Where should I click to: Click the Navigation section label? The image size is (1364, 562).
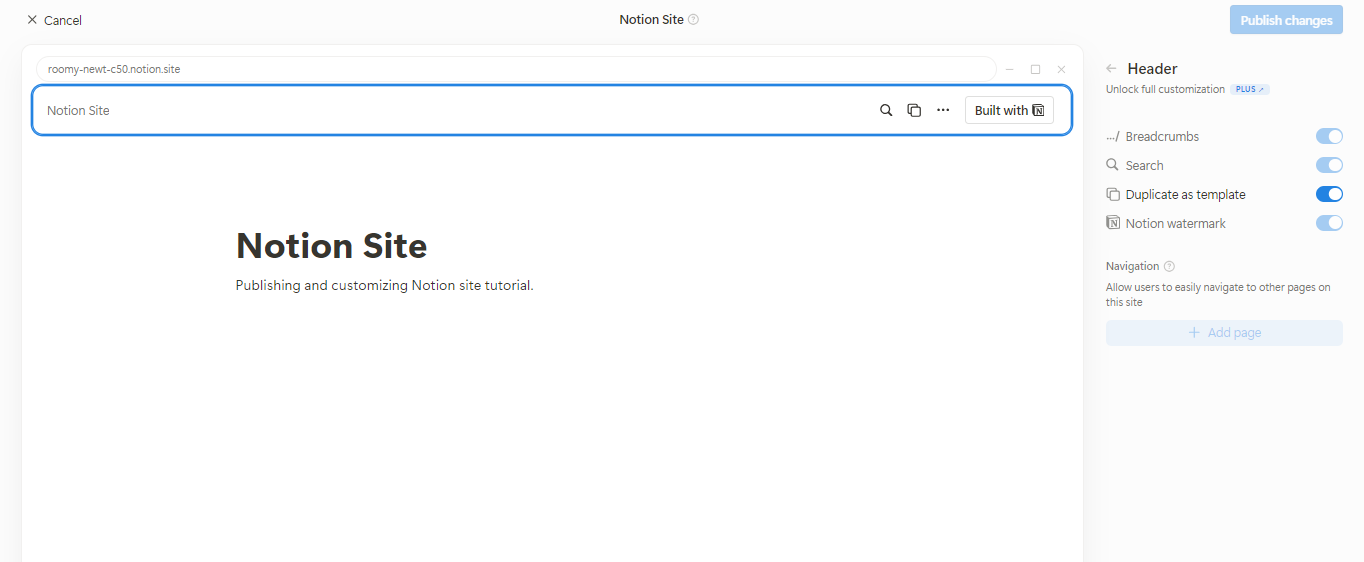click(1132, 266)
